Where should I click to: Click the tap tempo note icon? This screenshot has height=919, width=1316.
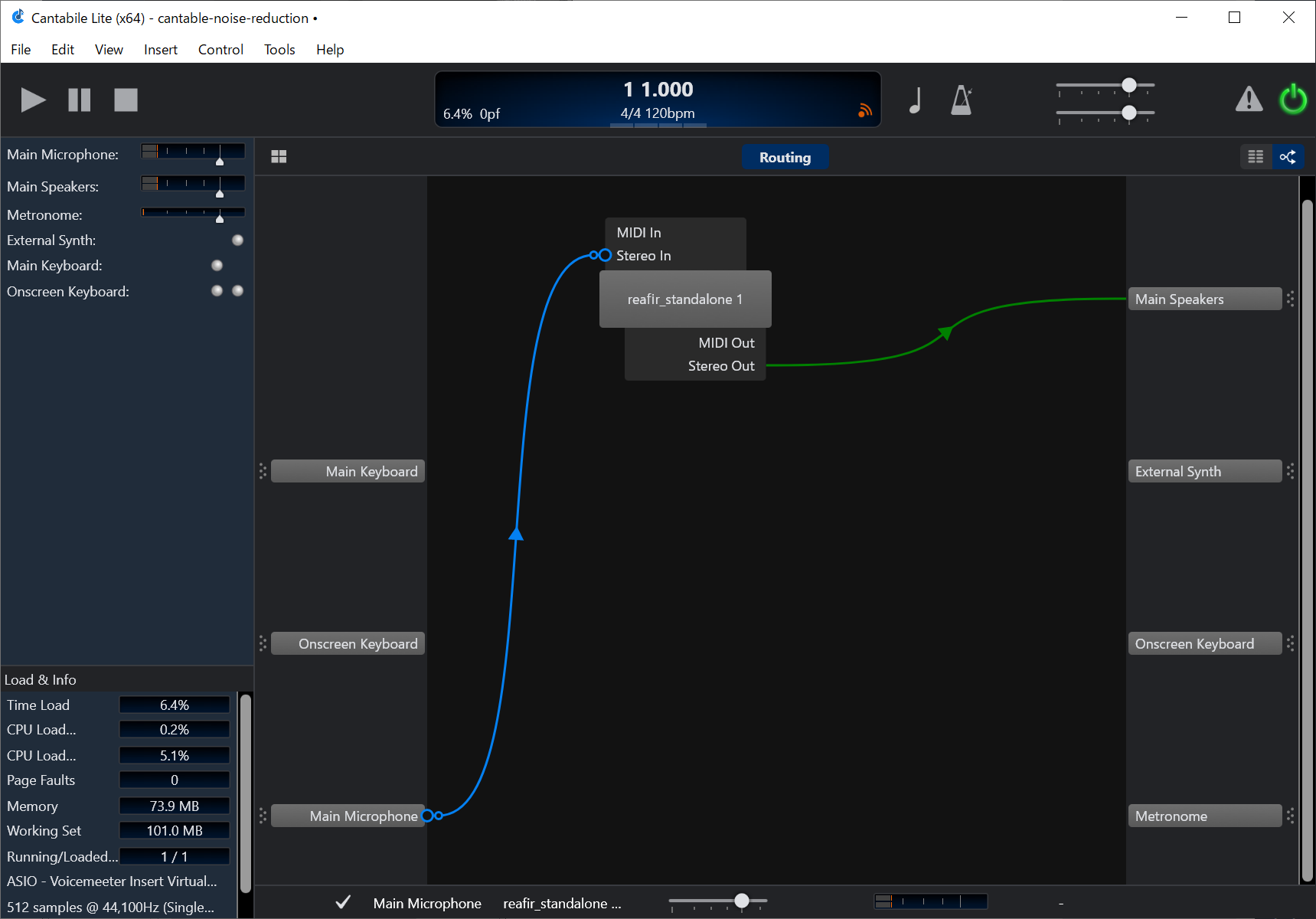[915, 100]
